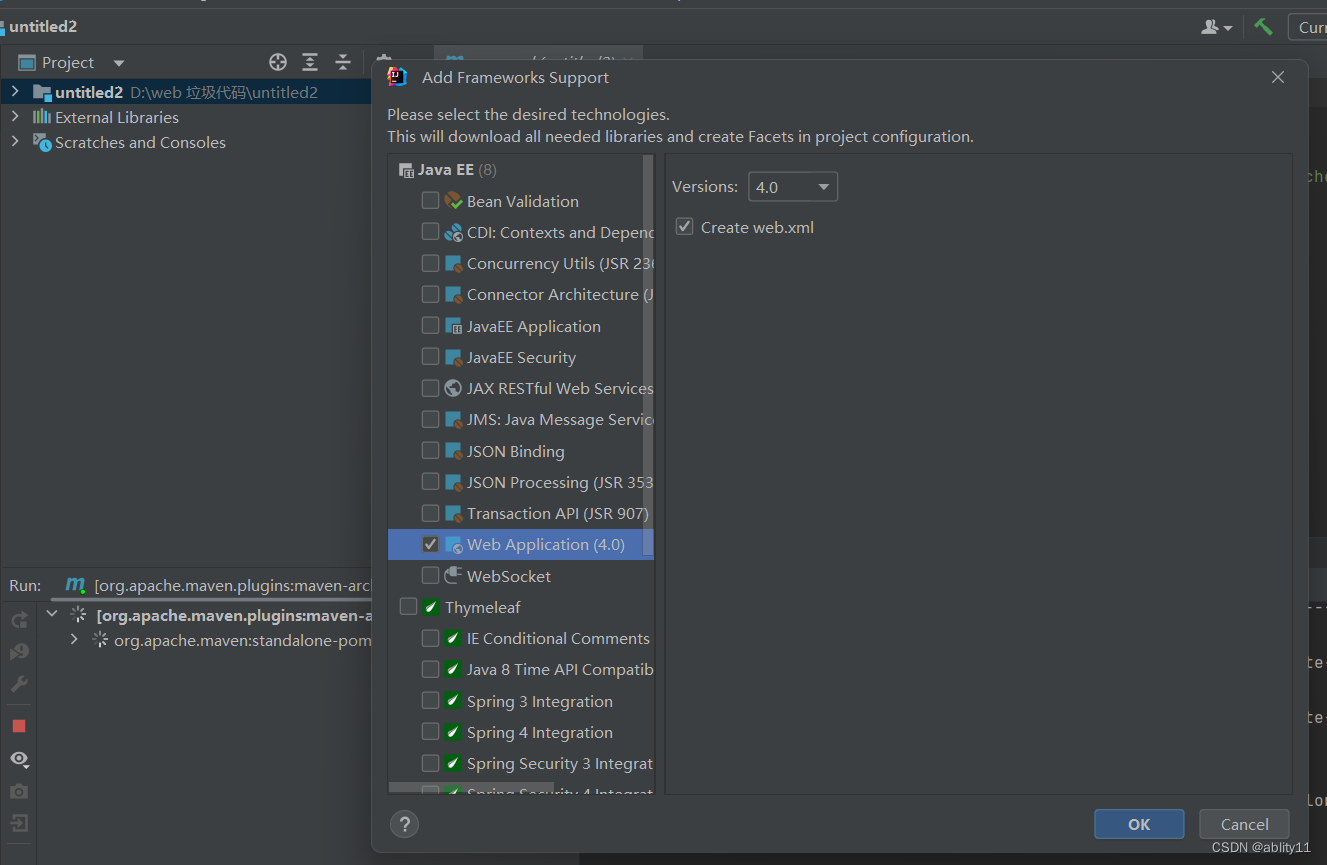Click the locate opened file crosshair icon
This screenshot has height=865, width=1327.
click(278, 62)
